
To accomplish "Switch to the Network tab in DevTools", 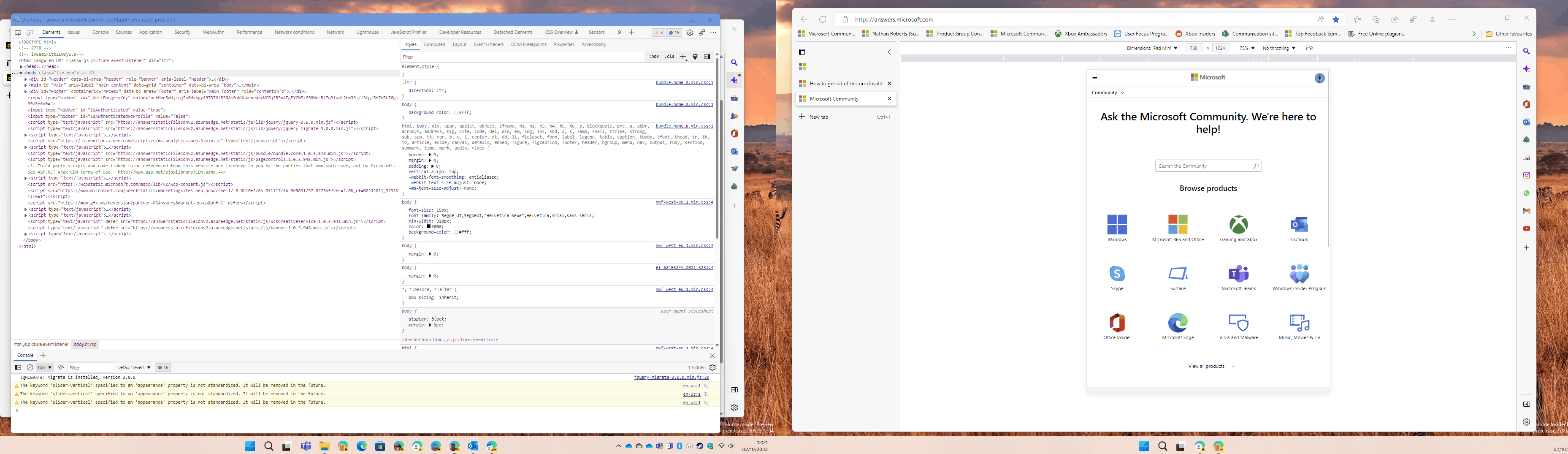I will coord(335,32).
